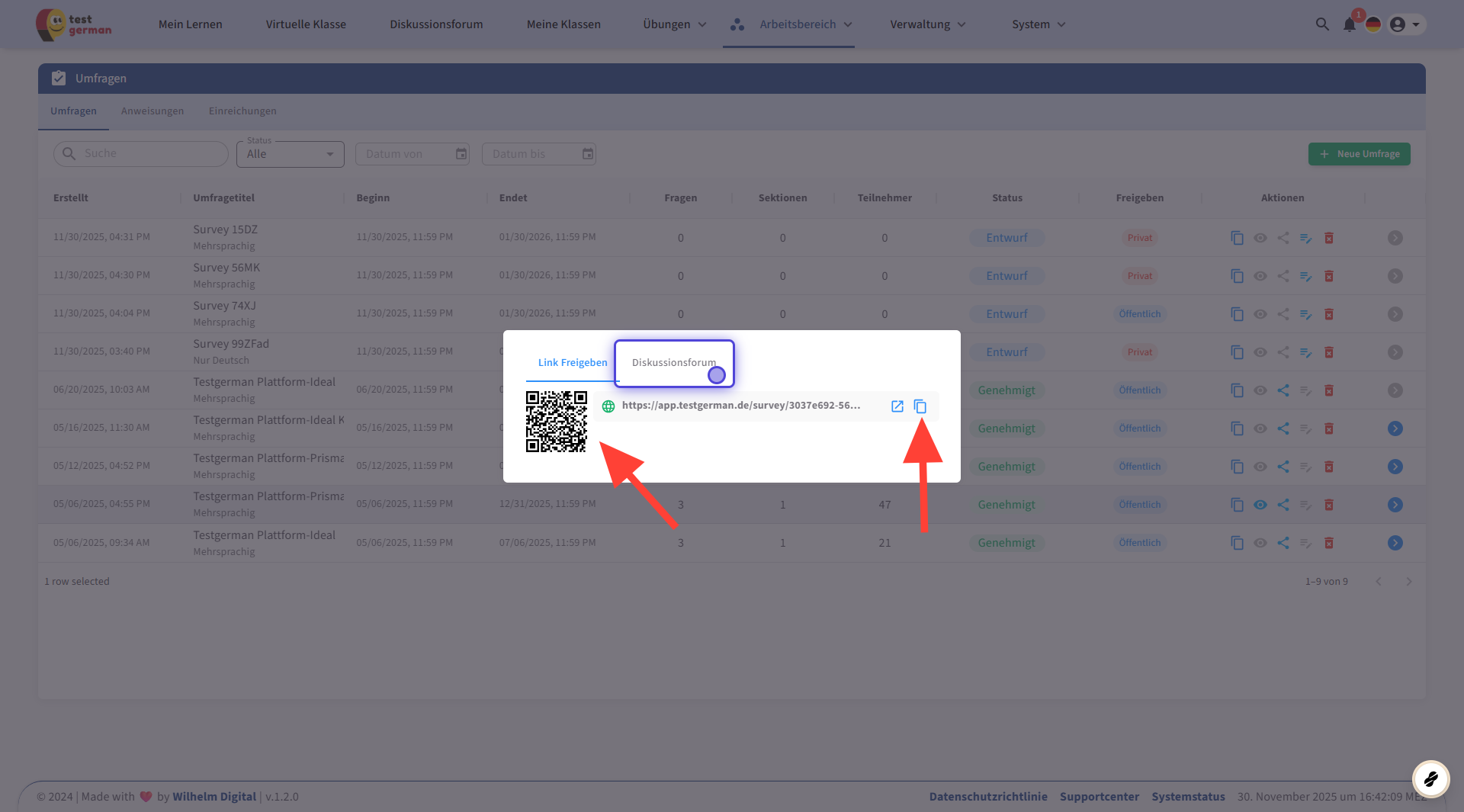Expand the Verwaltung menu
Screen dimensions: 1464x812
coord(927,24)
